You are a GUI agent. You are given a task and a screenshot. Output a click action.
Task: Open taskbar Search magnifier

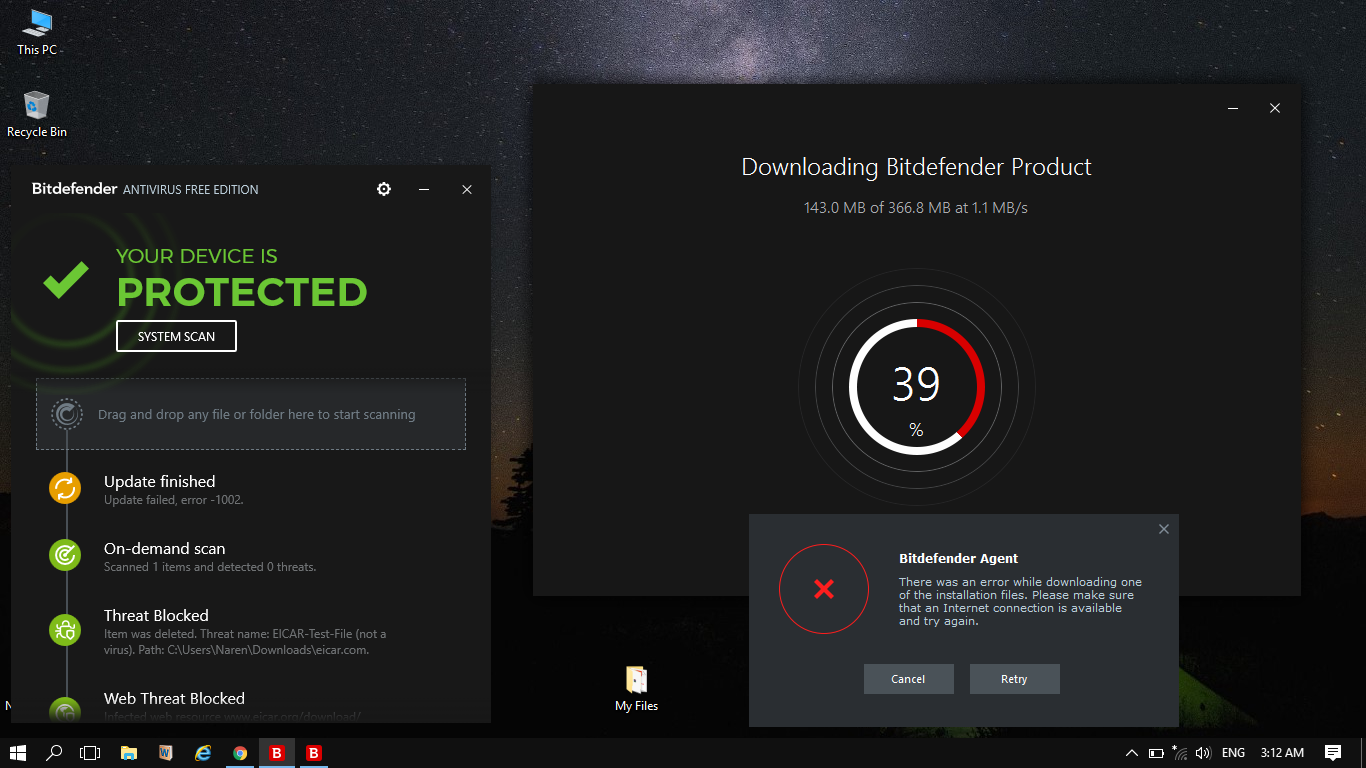pyautogui.click(x=55, y=753)
